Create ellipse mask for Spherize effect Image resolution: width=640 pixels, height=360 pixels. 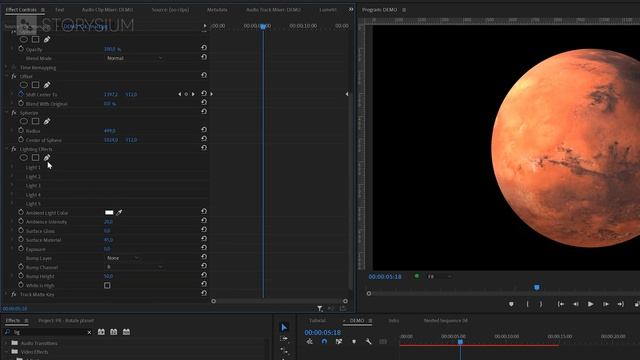24,121
